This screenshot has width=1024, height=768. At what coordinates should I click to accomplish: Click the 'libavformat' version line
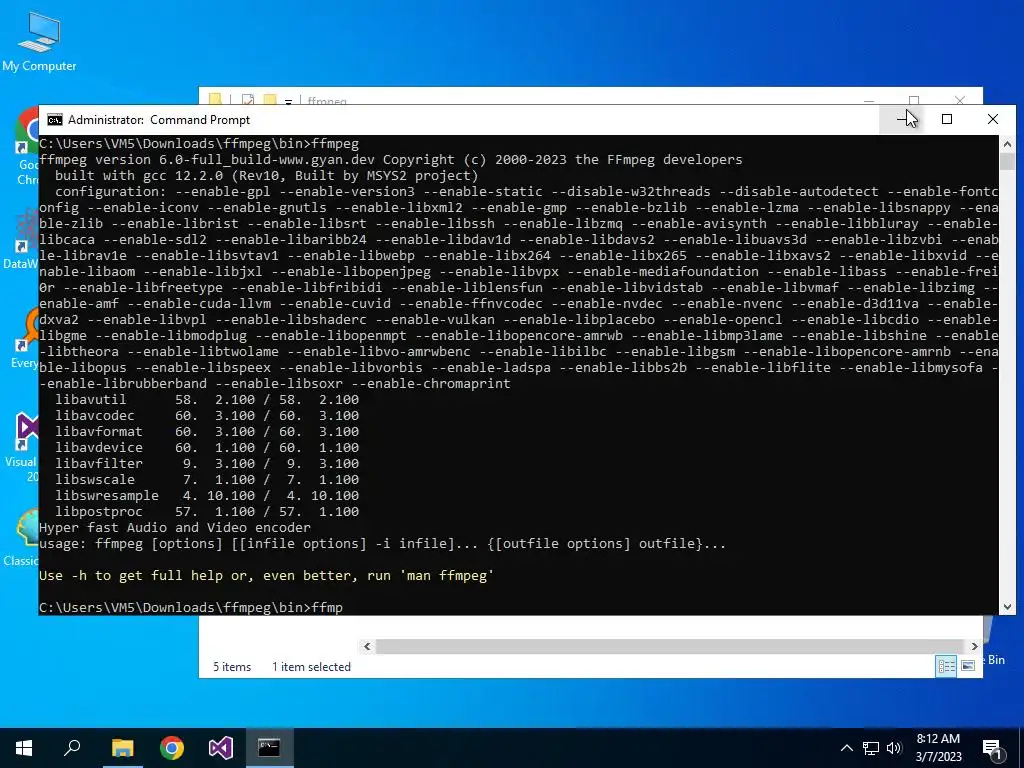pyautogui.click(x=207, y=432)
